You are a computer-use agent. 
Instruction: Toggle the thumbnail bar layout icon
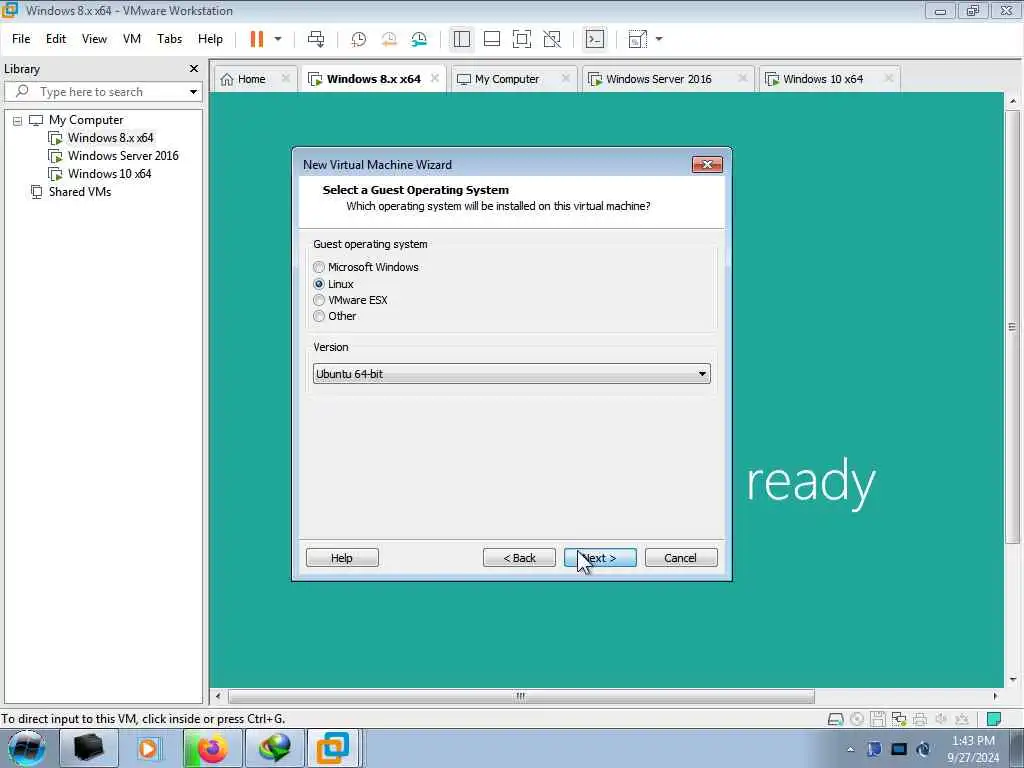pyautogui.click(x=492, y=39)
